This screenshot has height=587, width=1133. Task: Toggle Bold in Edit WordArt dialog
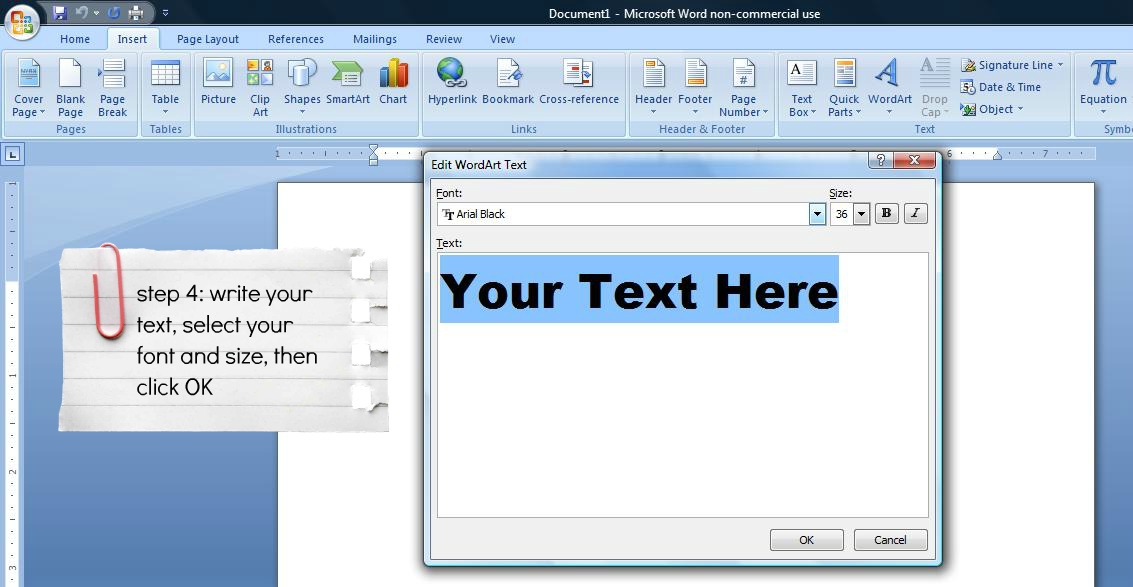pyautogui.click(x=886, y=214)
